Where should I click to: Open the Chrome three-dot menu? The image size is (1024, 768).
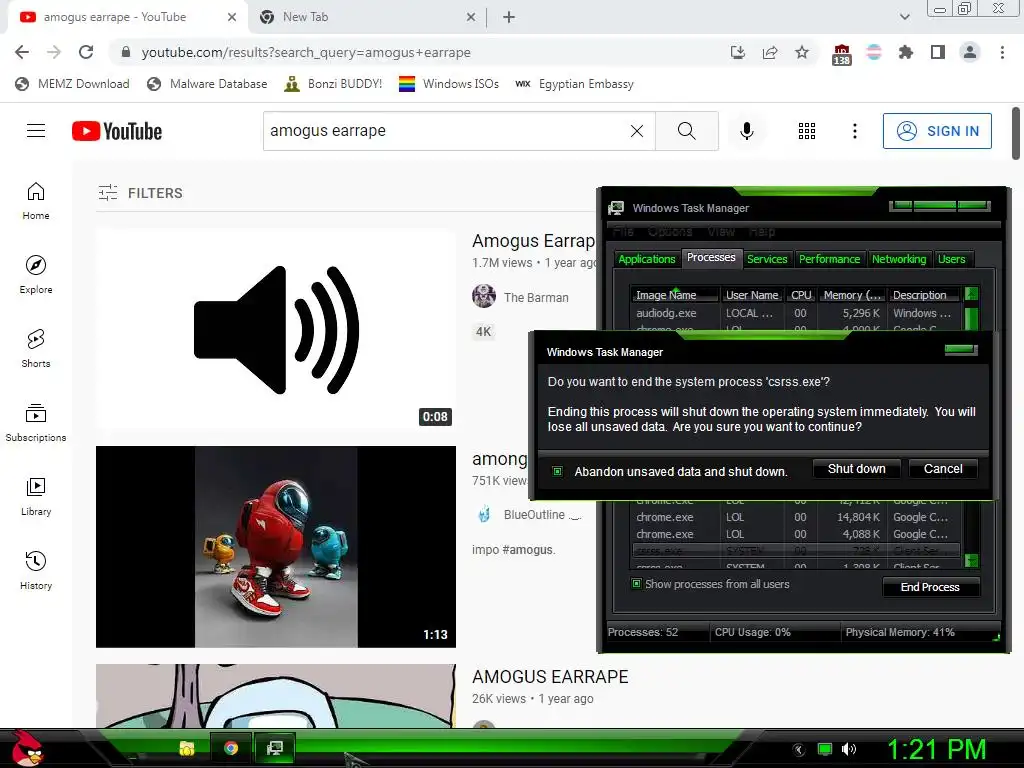click(1002, 52)
